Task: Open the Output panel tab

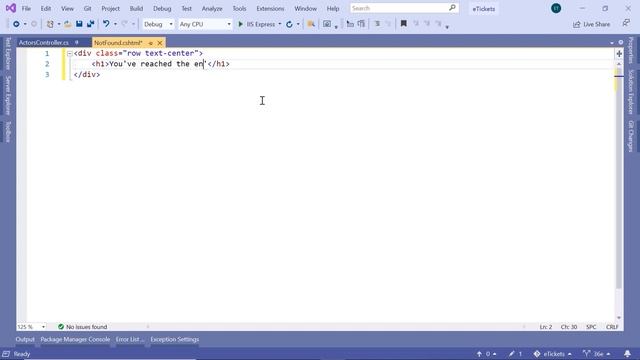Action: click(x=25, y=339)
